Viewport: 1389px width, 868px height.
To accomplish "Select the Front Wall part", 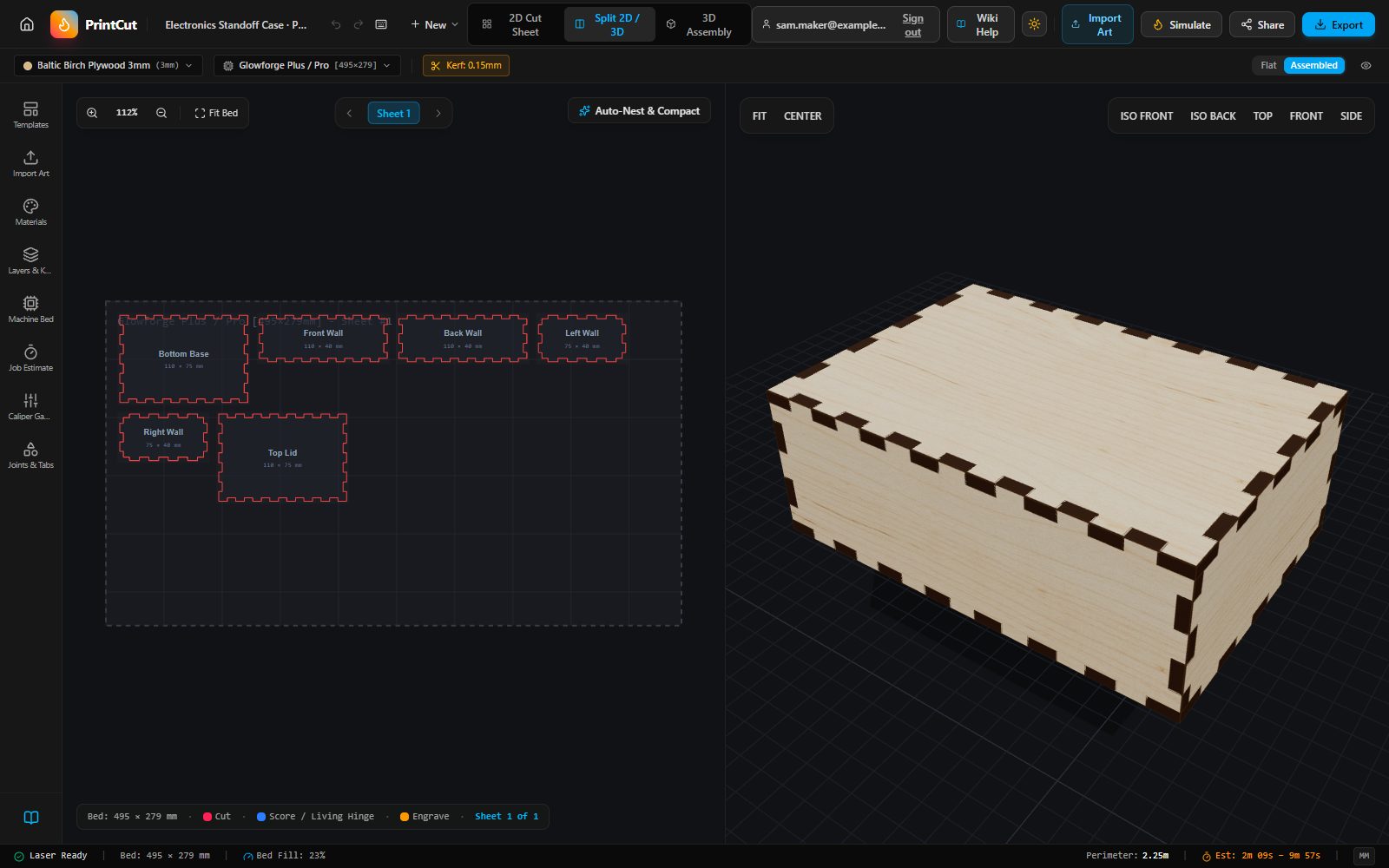I will coord(323,338).
